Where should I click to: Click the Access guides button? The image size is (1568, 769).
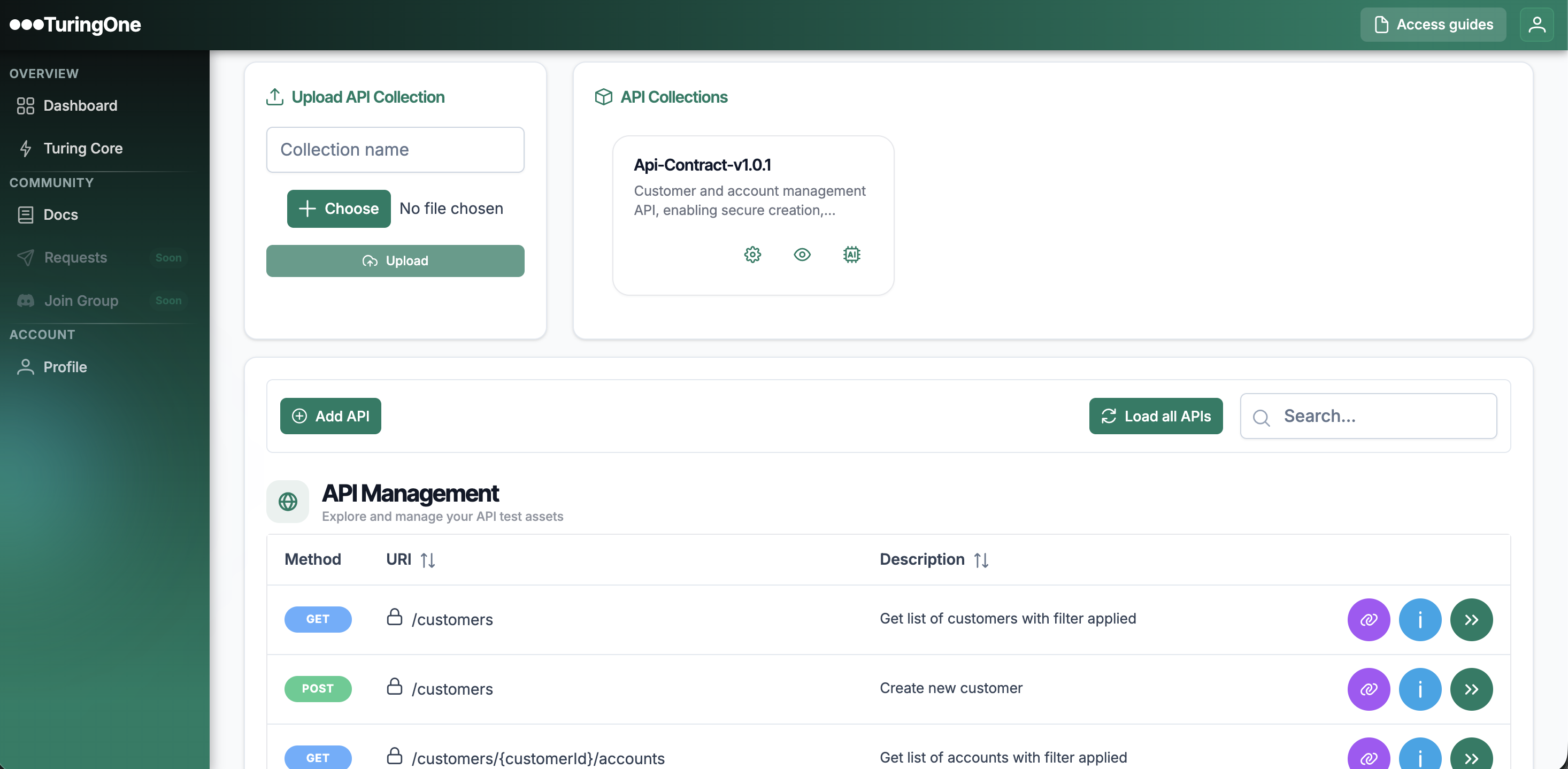tap(1433, 25)
